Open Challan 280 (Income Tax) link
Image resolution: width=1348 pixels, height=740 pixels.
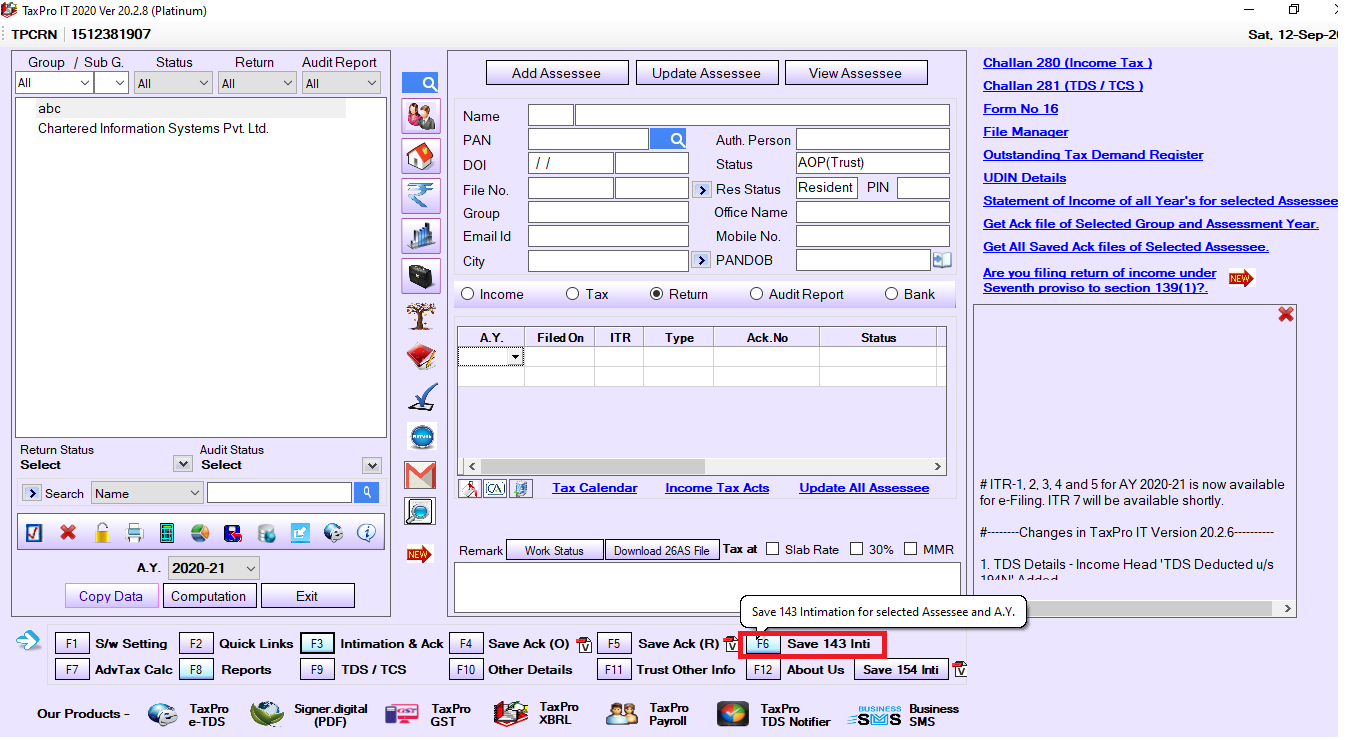[x=1068, y=63]
